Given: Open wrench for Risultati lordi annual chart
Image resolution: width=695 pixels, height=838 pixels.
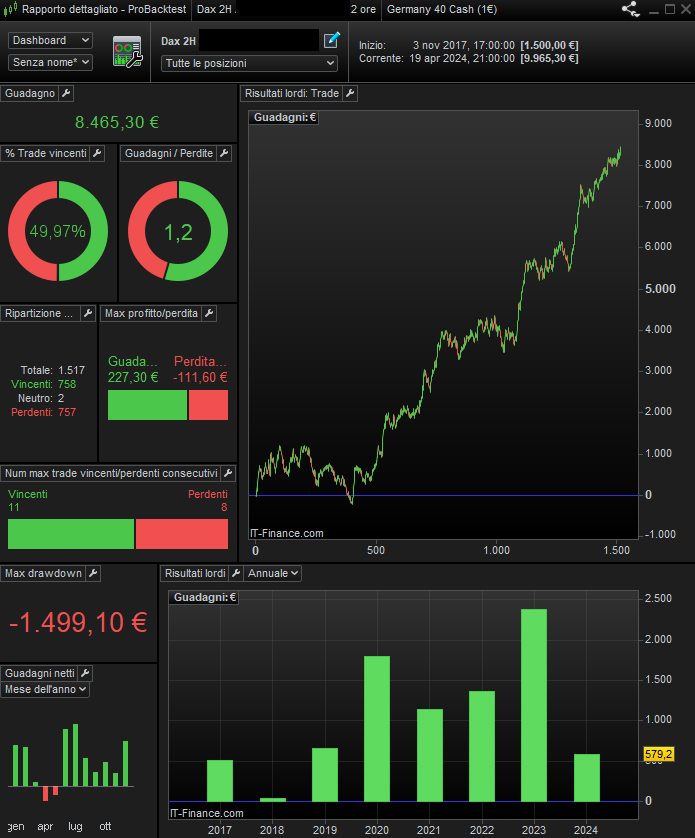Looking at the screenshot, I should click(236, 573).
